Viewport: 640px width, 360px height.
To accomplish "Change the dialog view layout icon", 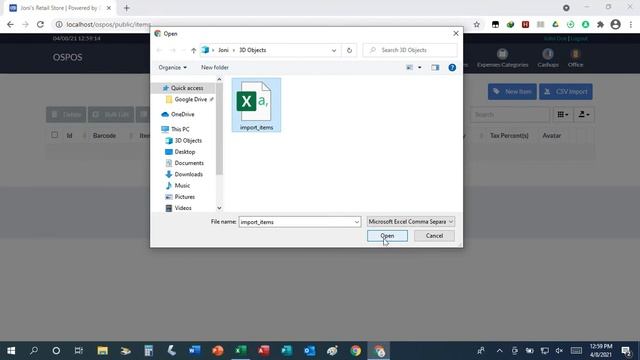I will tap(409, 67).
